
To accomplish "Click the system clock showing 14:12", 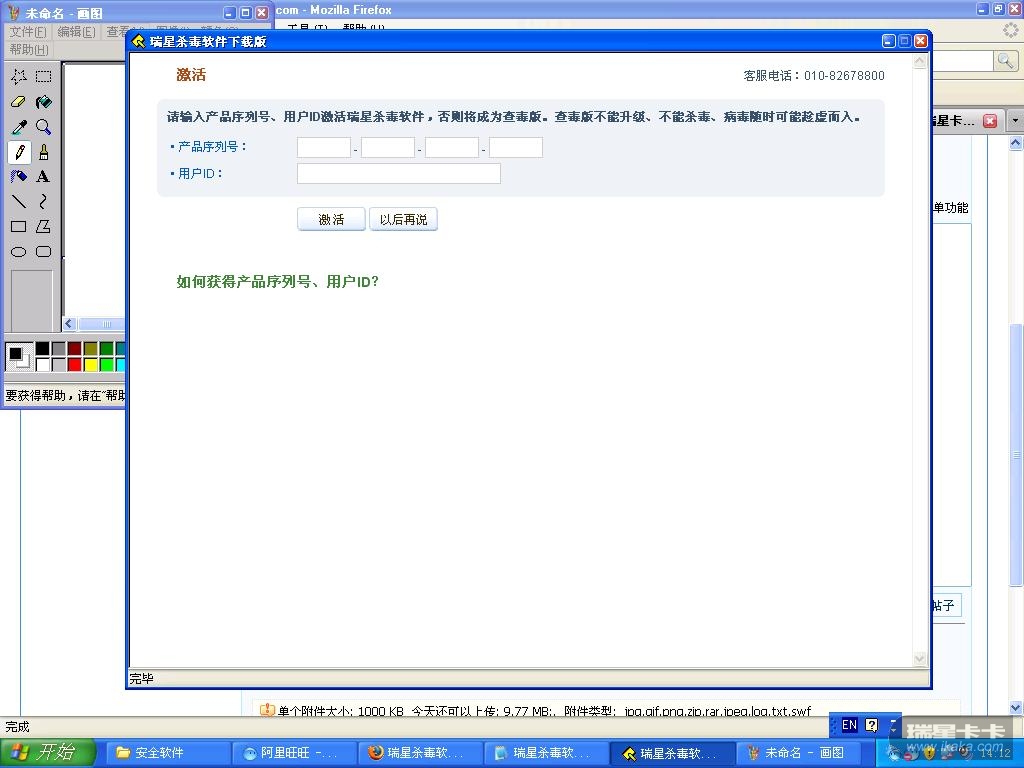I will [995, 753].
